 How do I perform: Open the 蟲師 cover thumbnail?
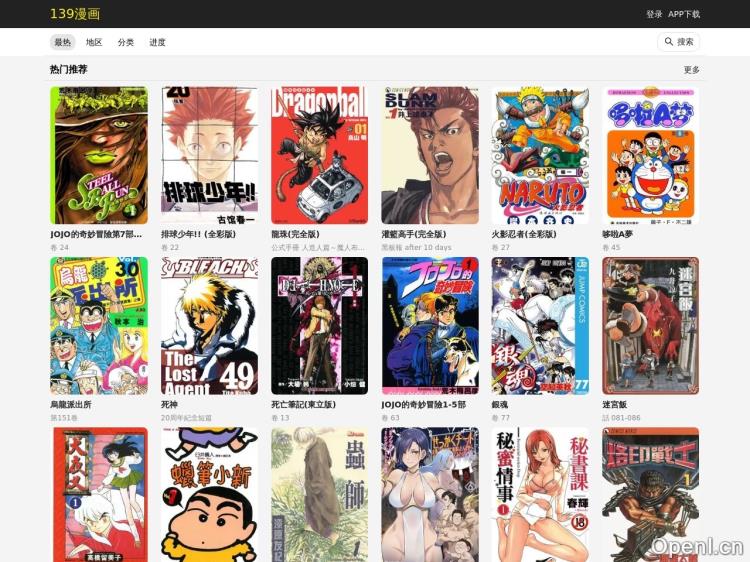click(320, 495)
